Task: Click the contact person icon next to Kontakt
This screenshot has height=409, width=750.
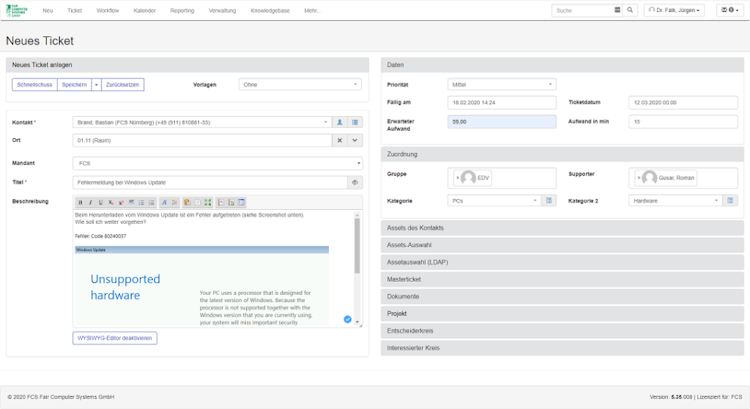Action: tap(340, 122)
